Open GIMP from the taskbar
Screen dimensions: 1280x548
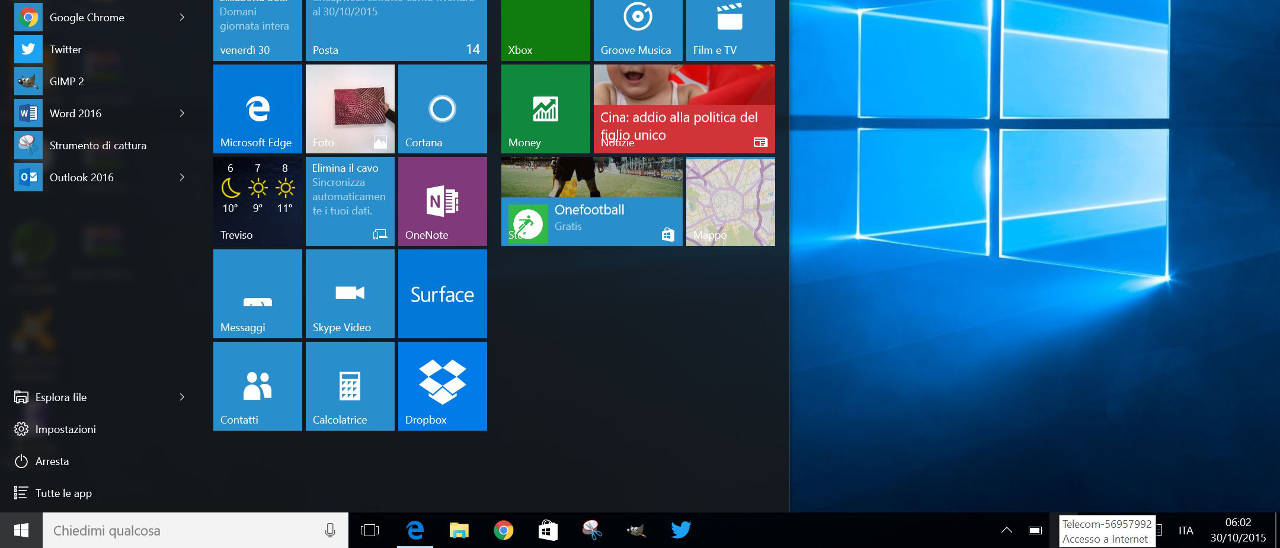[636, 530]
